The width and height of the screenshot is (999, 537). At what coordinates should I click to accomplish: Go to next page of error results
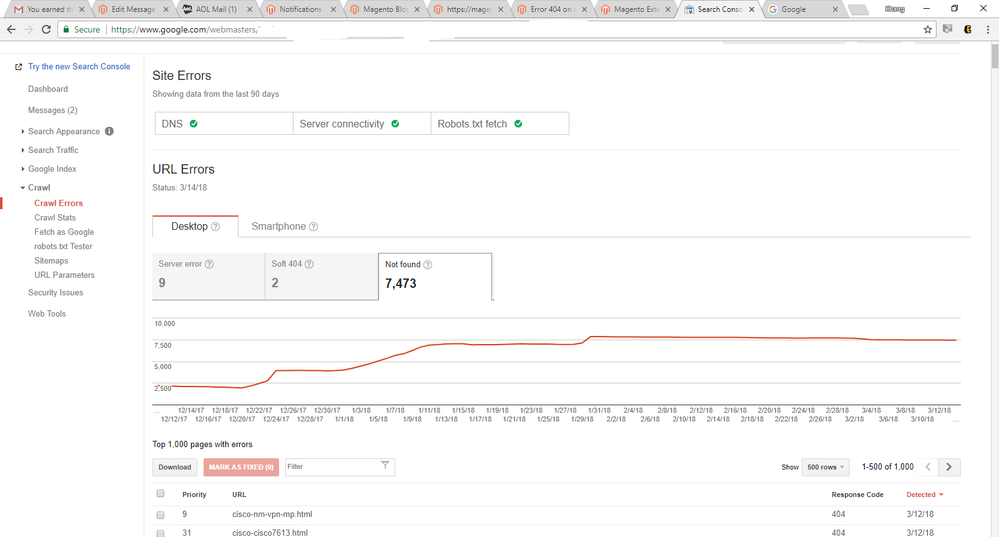click(x=949, y=467)
